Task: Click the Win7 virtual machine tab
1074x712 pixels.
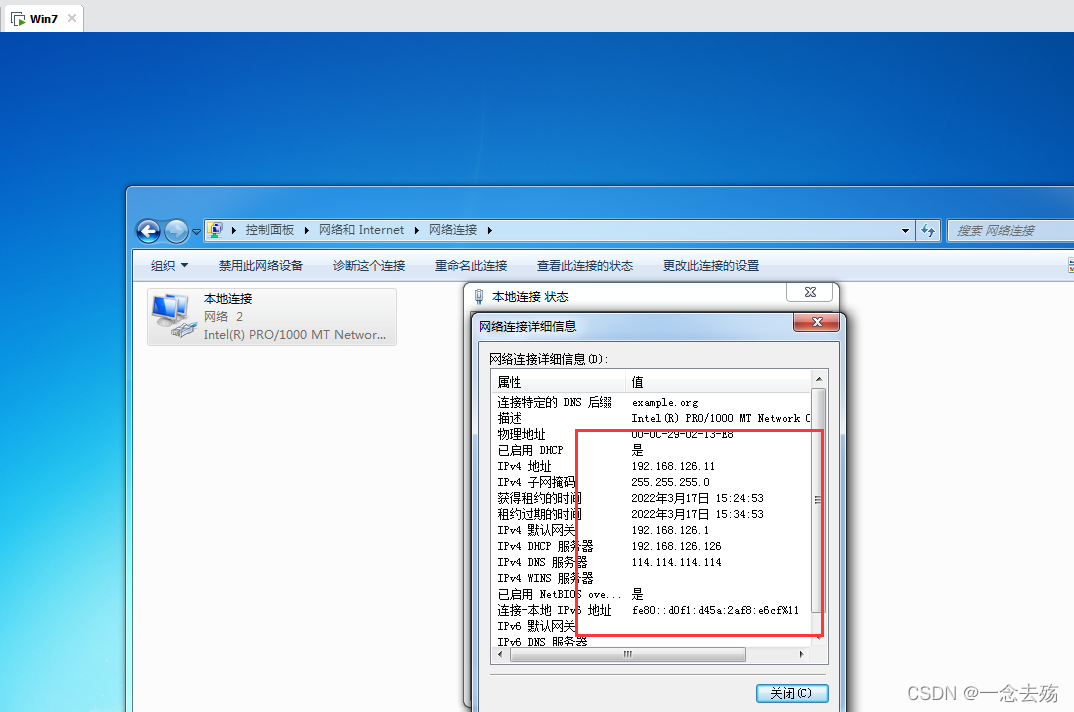Action: tap(44, 19)
